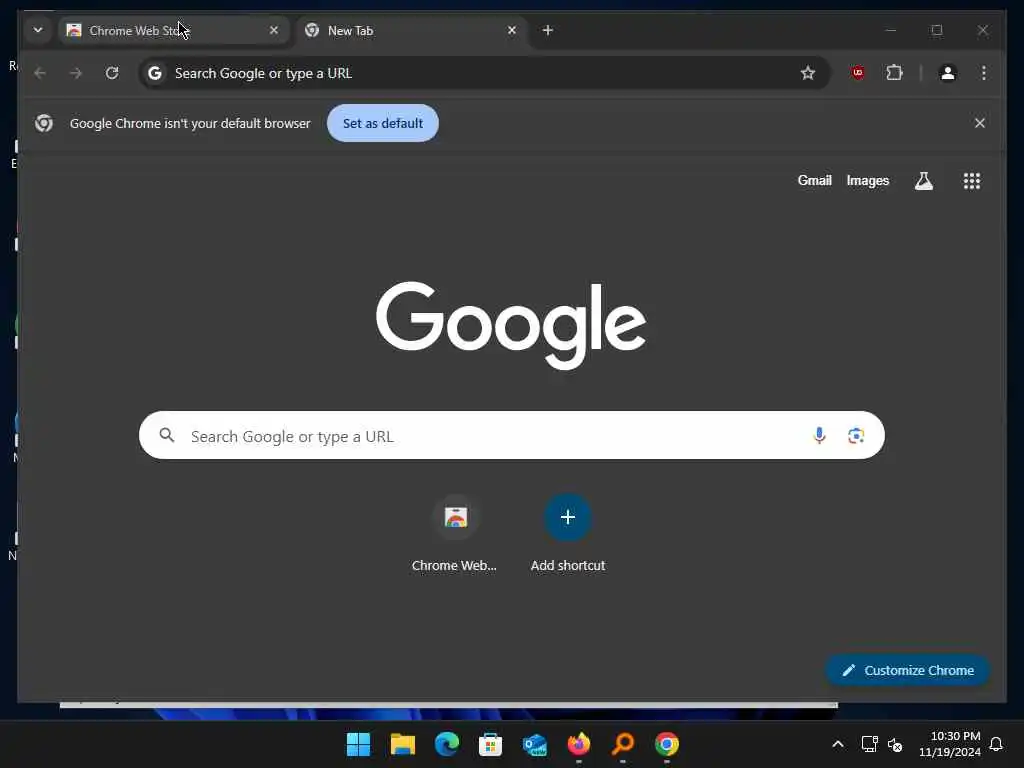Open the profile avatar menu
The height and width of the screenshot is (768, 1024).
948,73
